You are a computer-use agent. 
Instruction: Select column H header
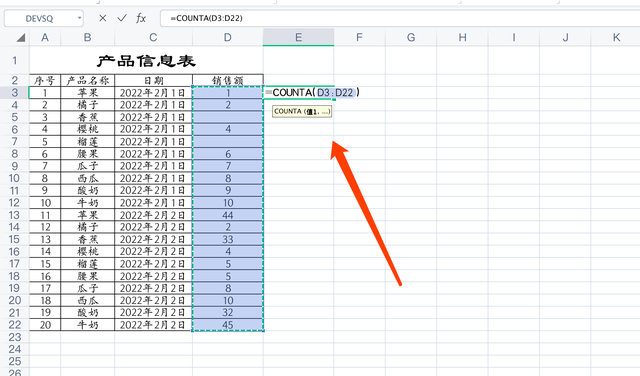[x=462, y=38]
